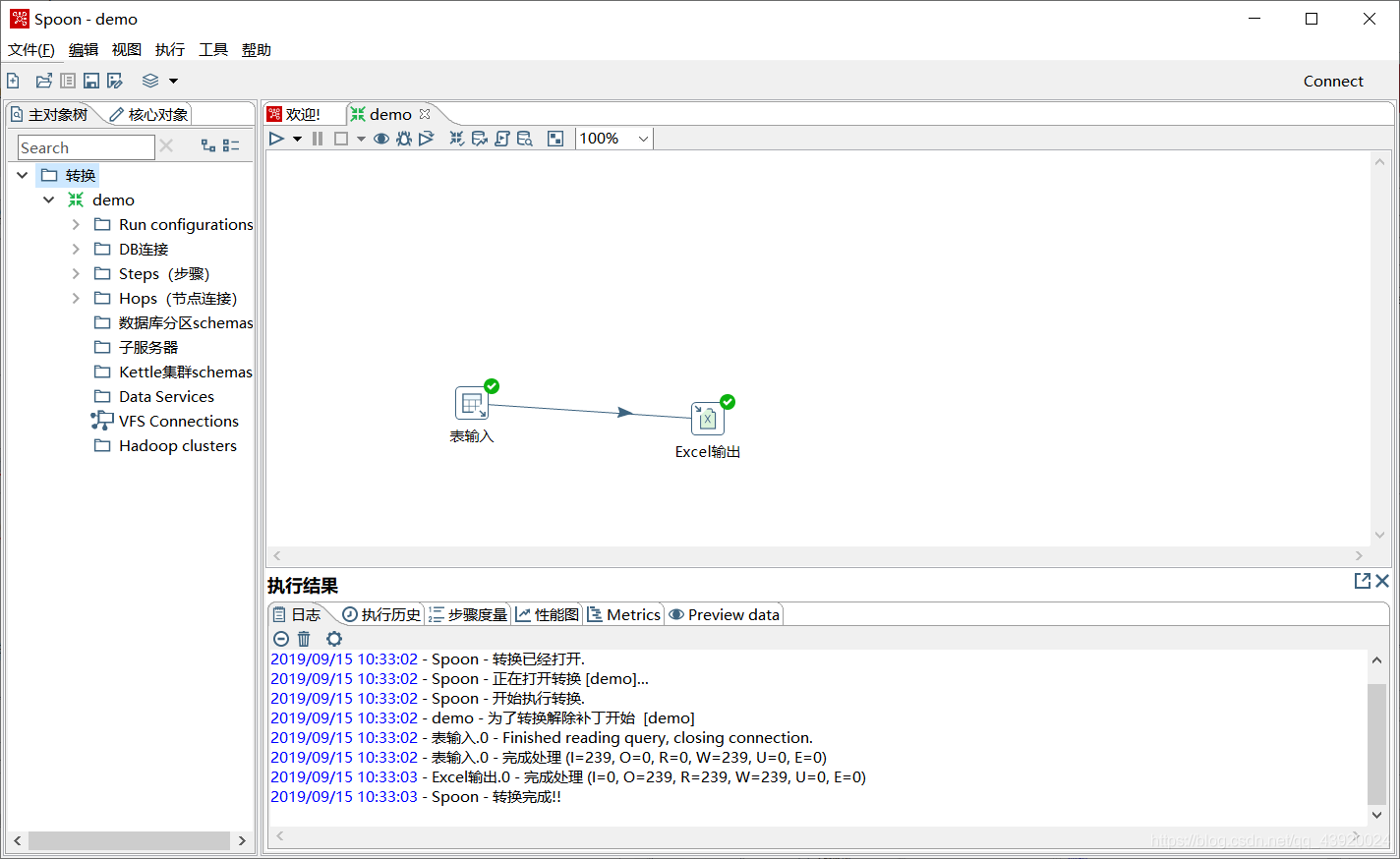The height and width of the screenshot is (859, 1400).
Task: Click the open file icon
Action: (x=43, y=81)
